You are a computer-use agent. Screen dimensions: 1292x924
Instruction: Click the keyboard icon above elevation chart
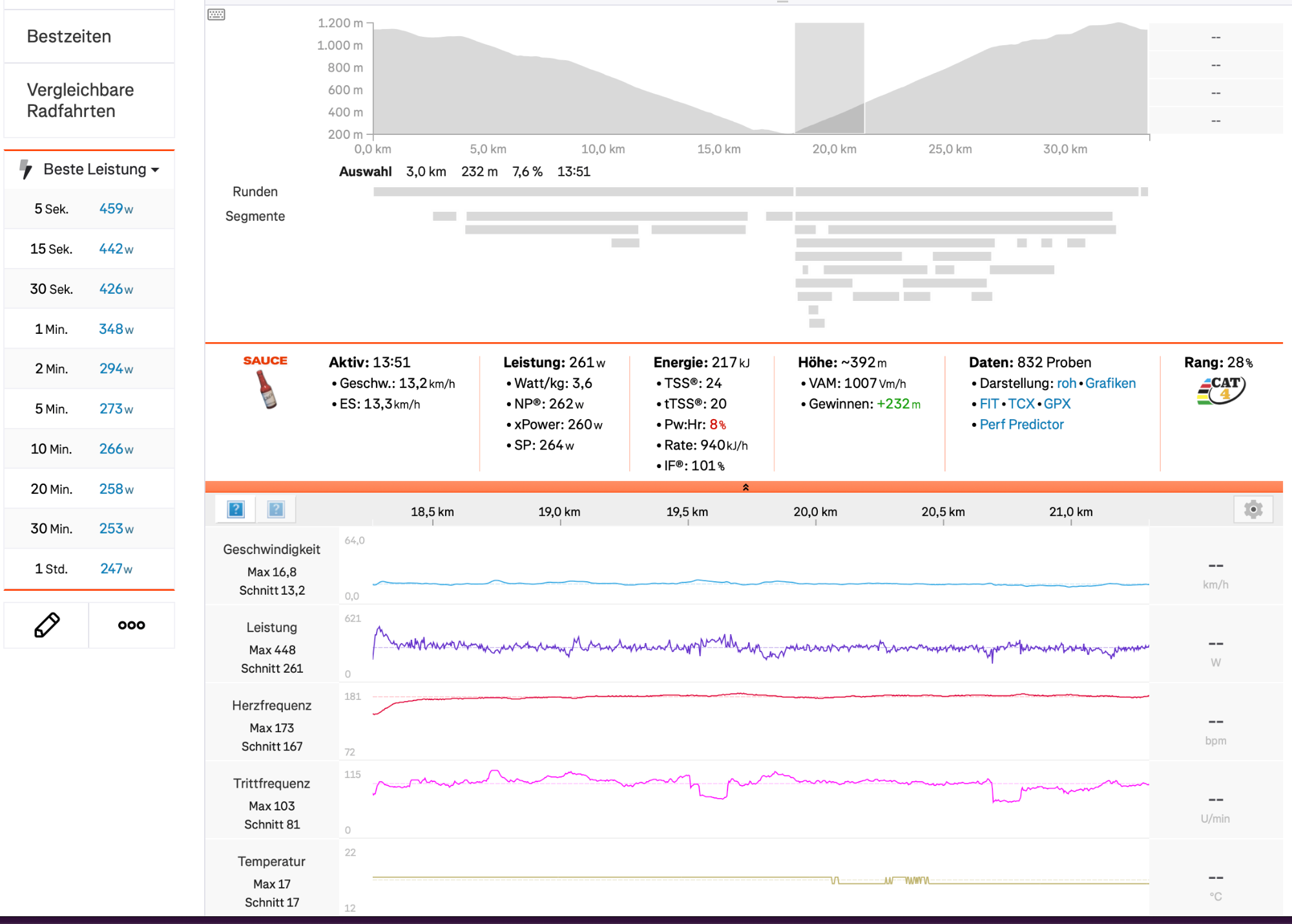click(216, 14)
